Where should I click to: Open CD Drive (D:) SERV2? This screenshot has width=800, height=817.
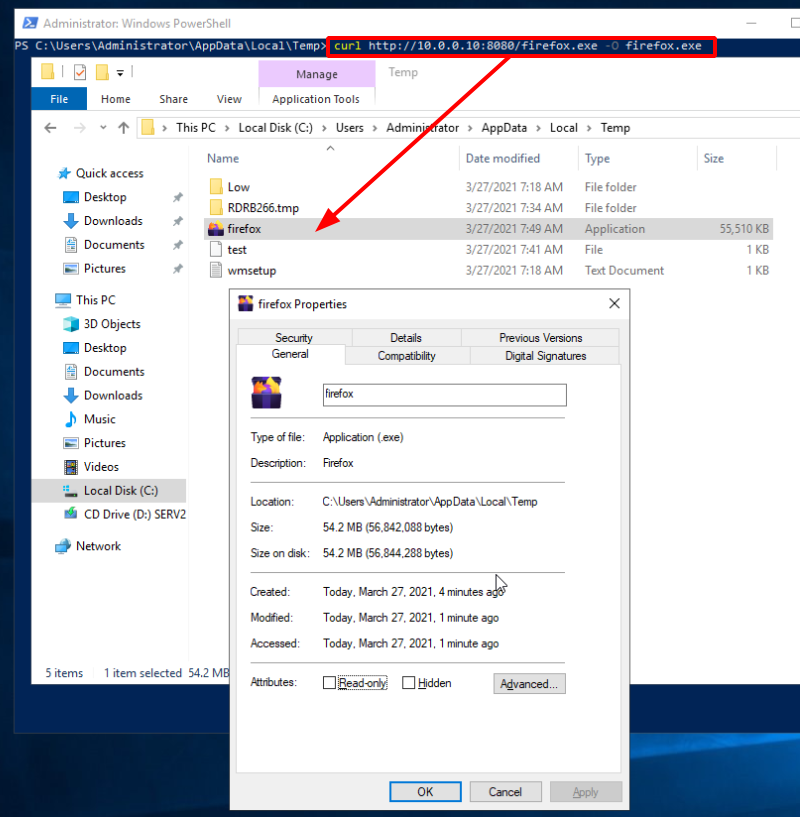[134, 514]
